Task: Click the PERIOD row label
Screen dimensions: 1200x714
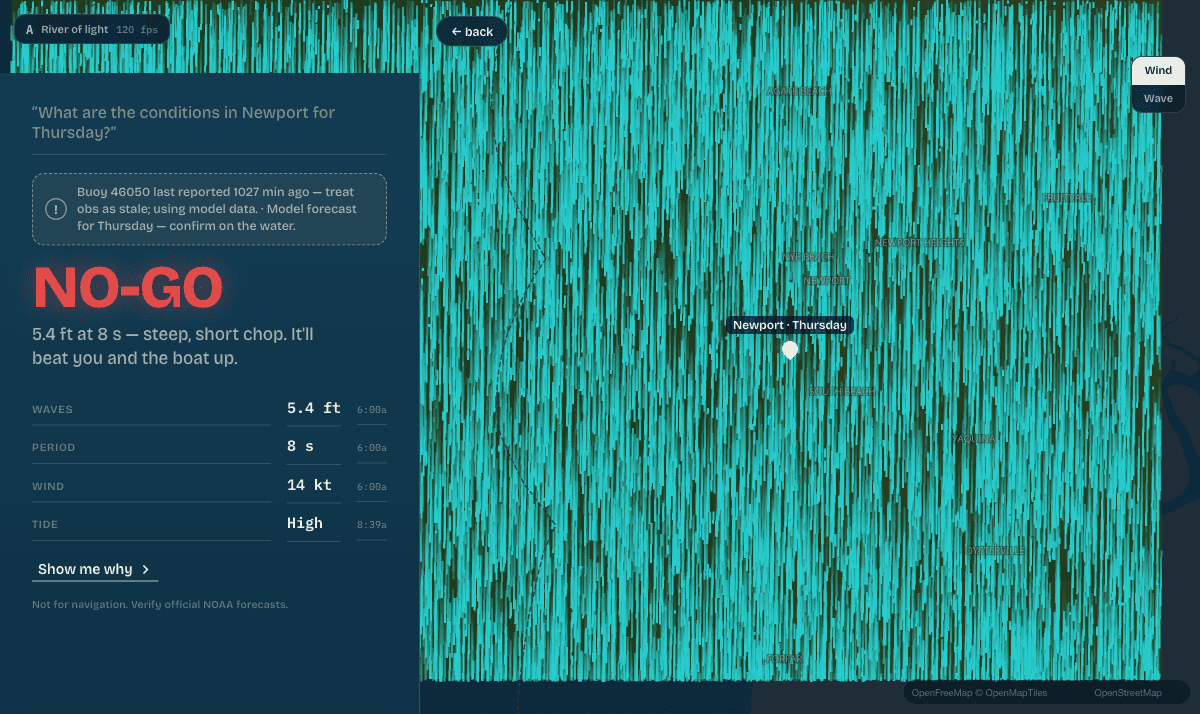Action: 54,448
